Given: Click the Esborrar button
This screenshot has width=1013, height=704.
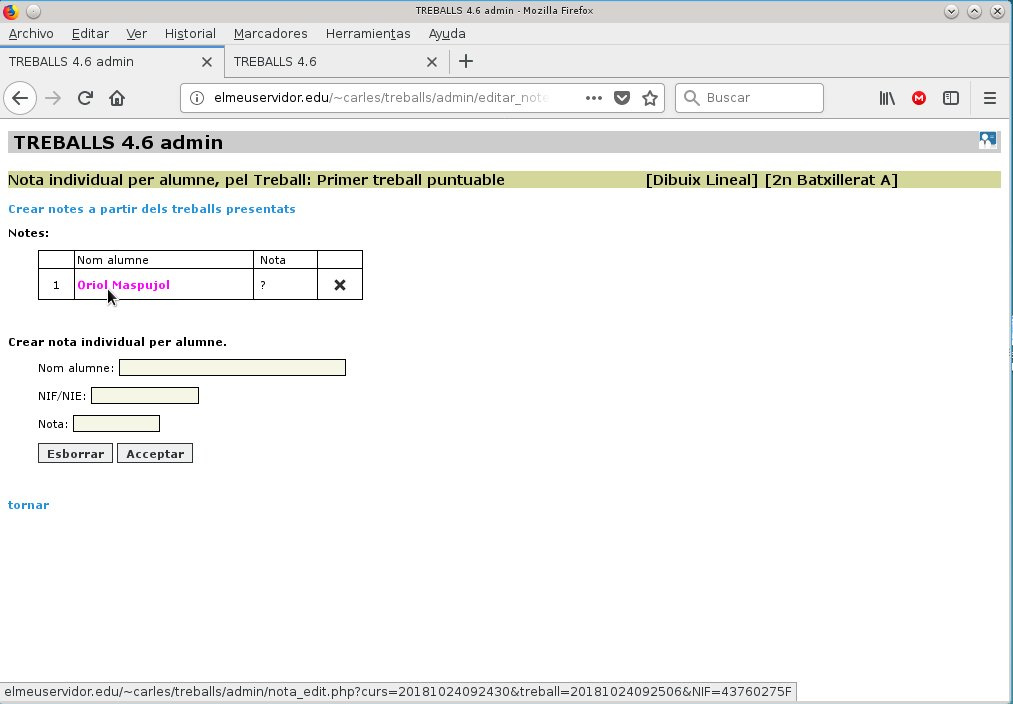Looking at the screenshot, I should (76, 453).
